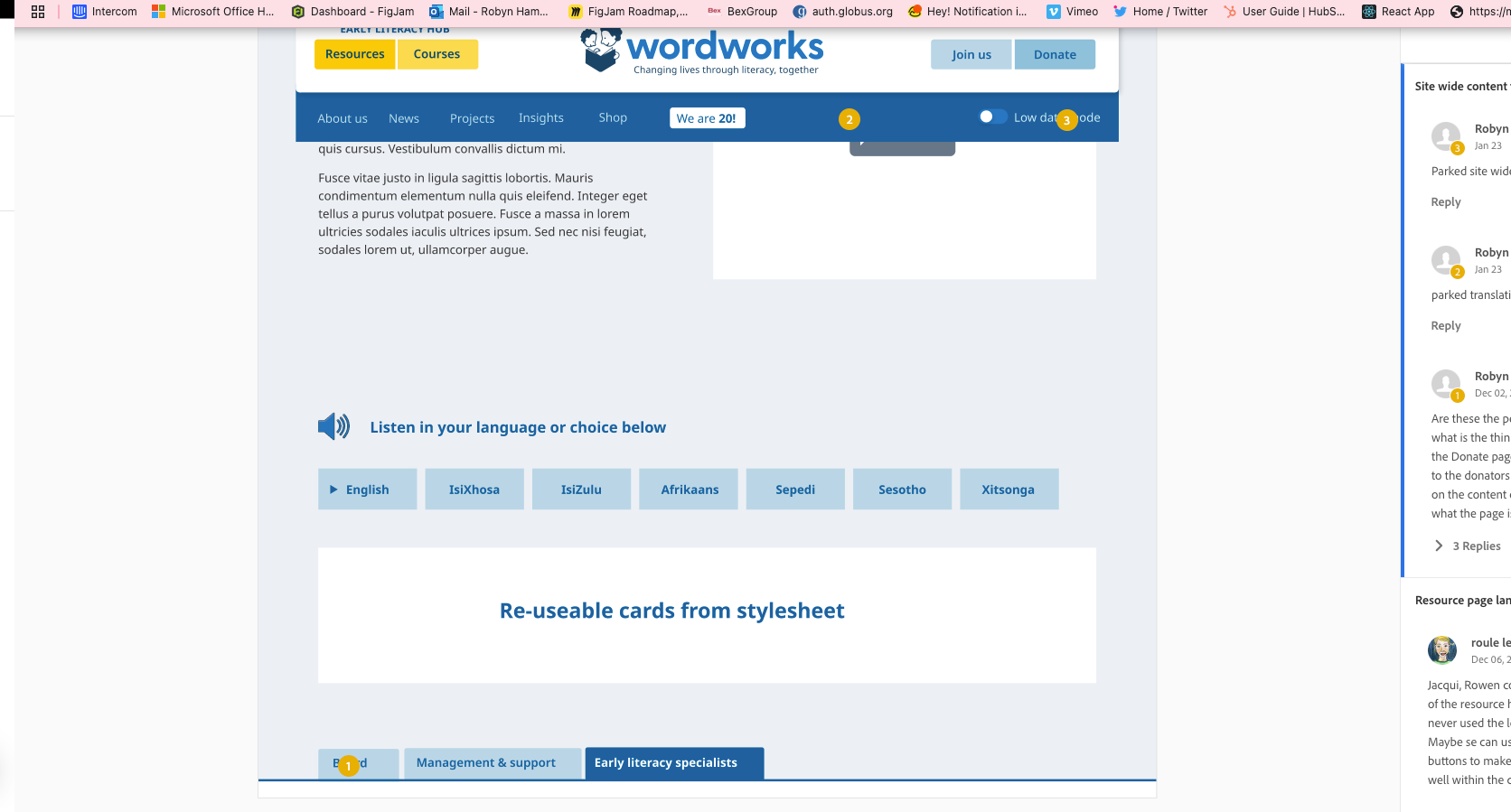Click yellow comment pin 2 in navbar
Viewport: 1511px width, 812px height.
(x=849, y=119)
